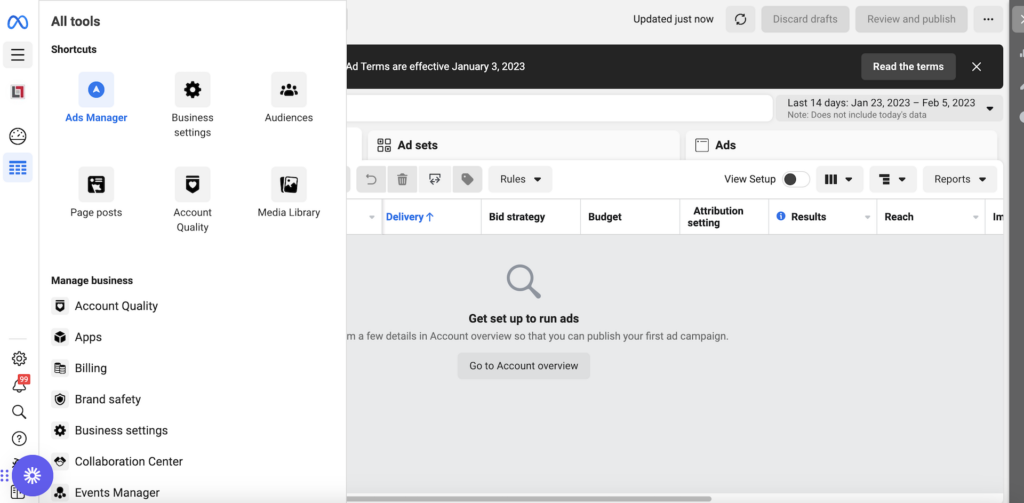Expand dropdown arrow left of Delivery column
Screen dimensions: 1024x503
point(372,217)
